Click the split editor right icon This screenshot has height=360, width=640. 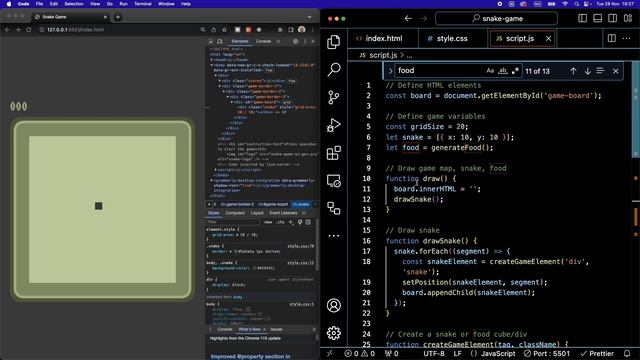click(x=611, y=38)
